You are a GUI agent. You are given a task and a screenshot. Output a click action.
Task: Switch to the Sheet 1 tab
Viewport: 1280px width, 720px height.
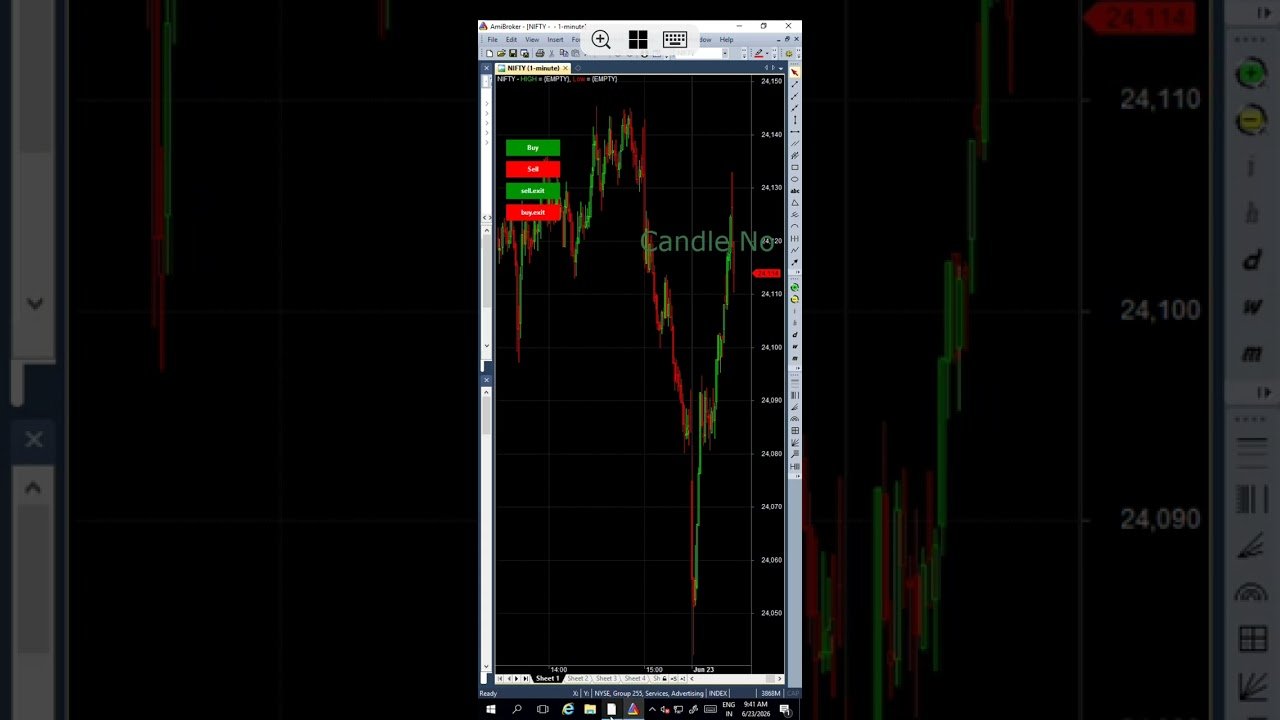[547, 678]
